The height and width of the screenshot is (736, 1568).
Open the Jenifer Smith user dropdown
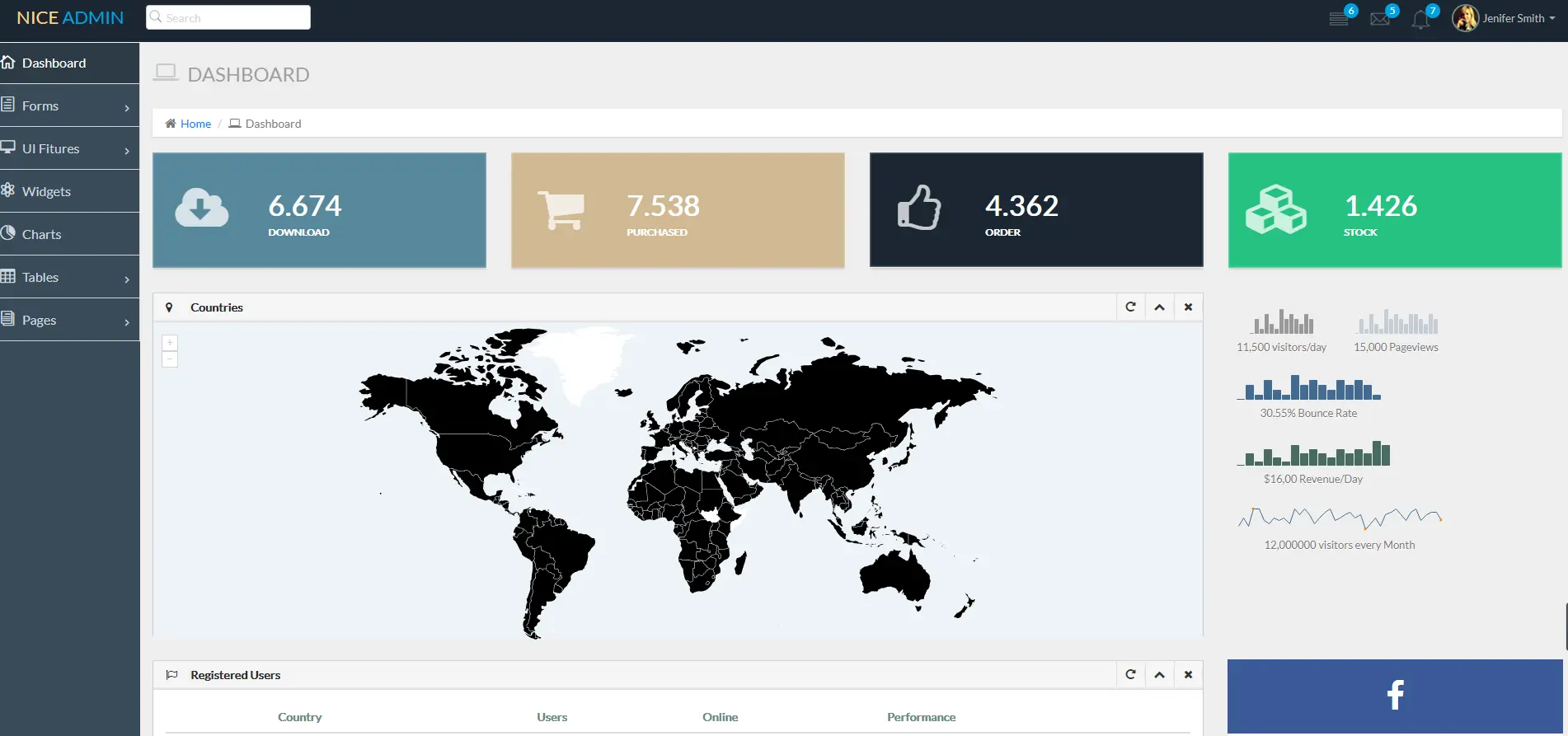click(x=1519, y=18)
